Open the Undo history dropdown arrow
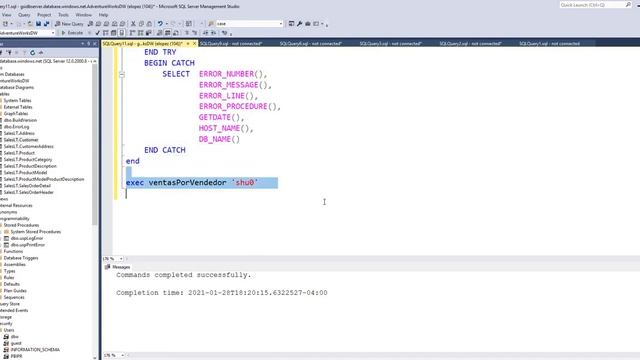The width and height of the screenshot is (640, 360). pyautogui.click(x=166, y=24)
